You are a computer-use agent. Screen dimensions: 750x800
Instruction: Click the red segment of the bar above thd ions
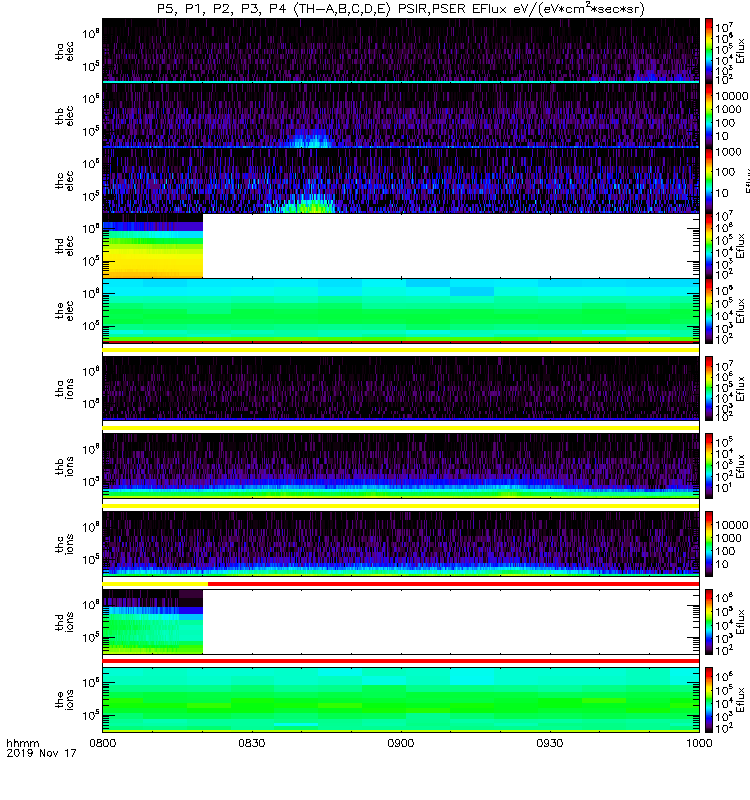pos(454,584)
